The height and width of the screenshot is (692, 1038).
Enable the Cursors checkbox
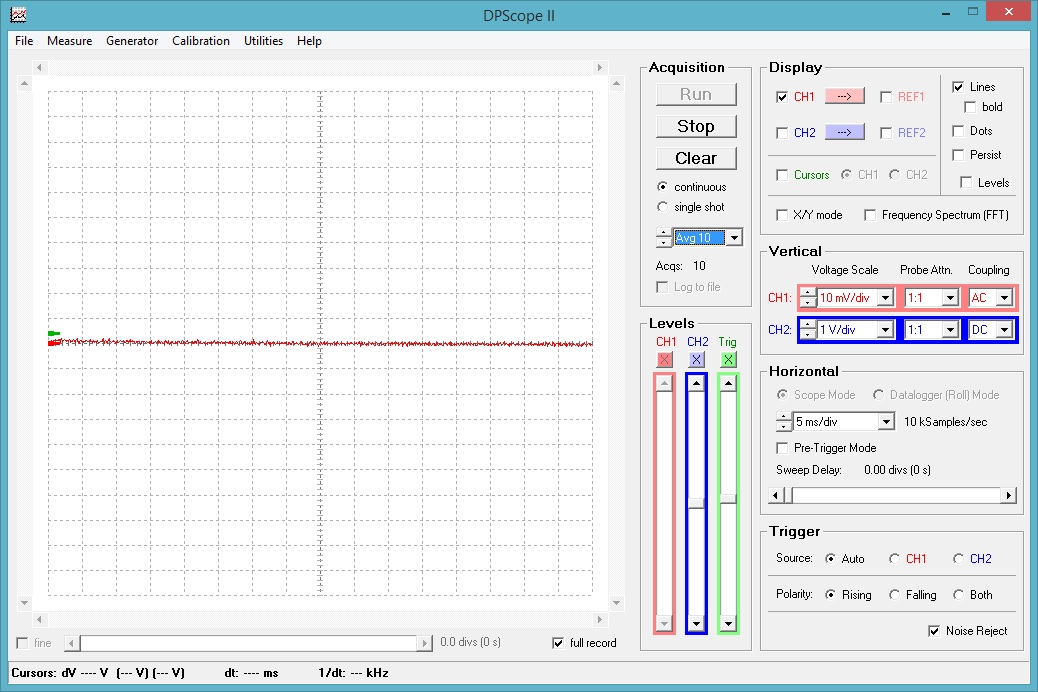[x=782, y=175]
